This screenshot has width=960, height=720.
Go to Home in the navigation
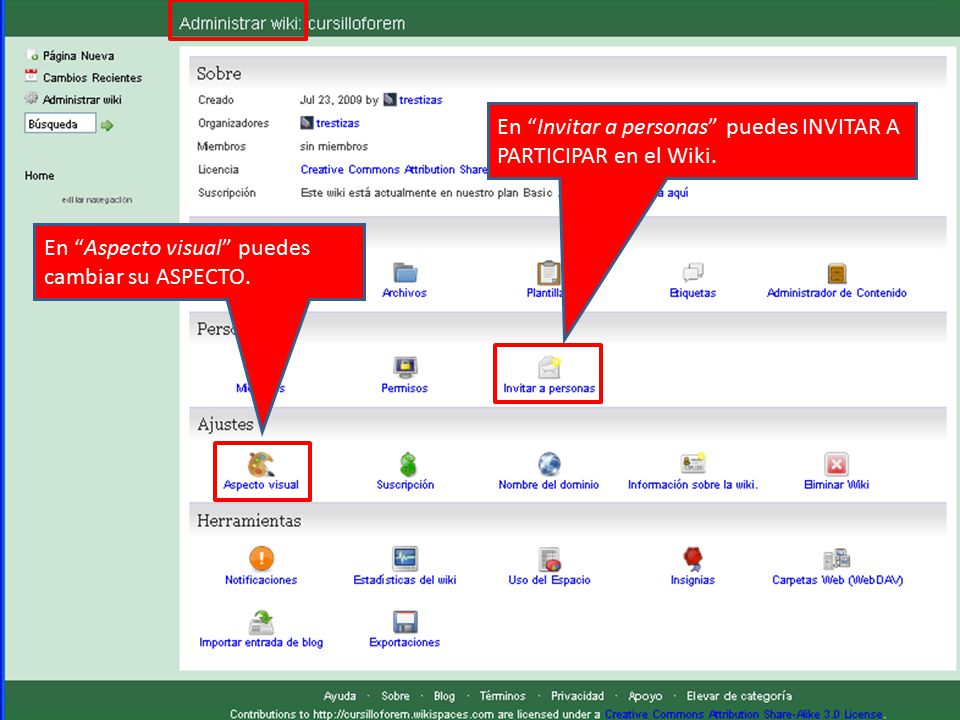coord(39,176)
